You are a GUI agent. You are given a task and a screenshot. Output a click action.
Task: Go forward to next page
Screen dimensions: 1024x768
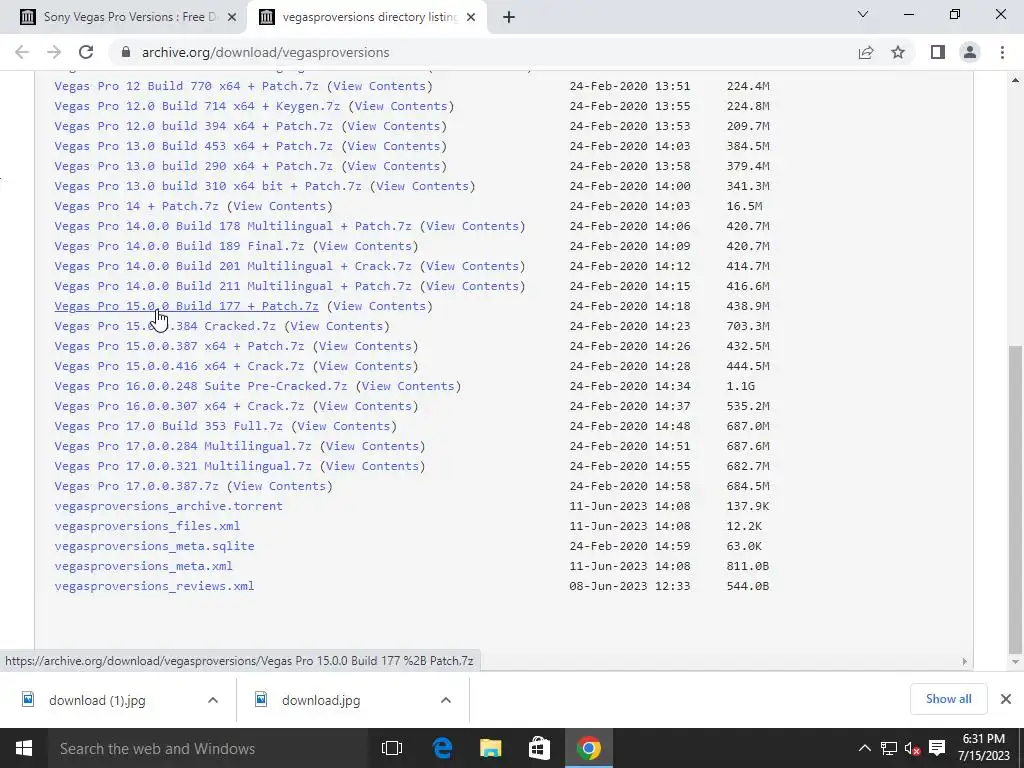pyautogui.click(x=54, y=52)
